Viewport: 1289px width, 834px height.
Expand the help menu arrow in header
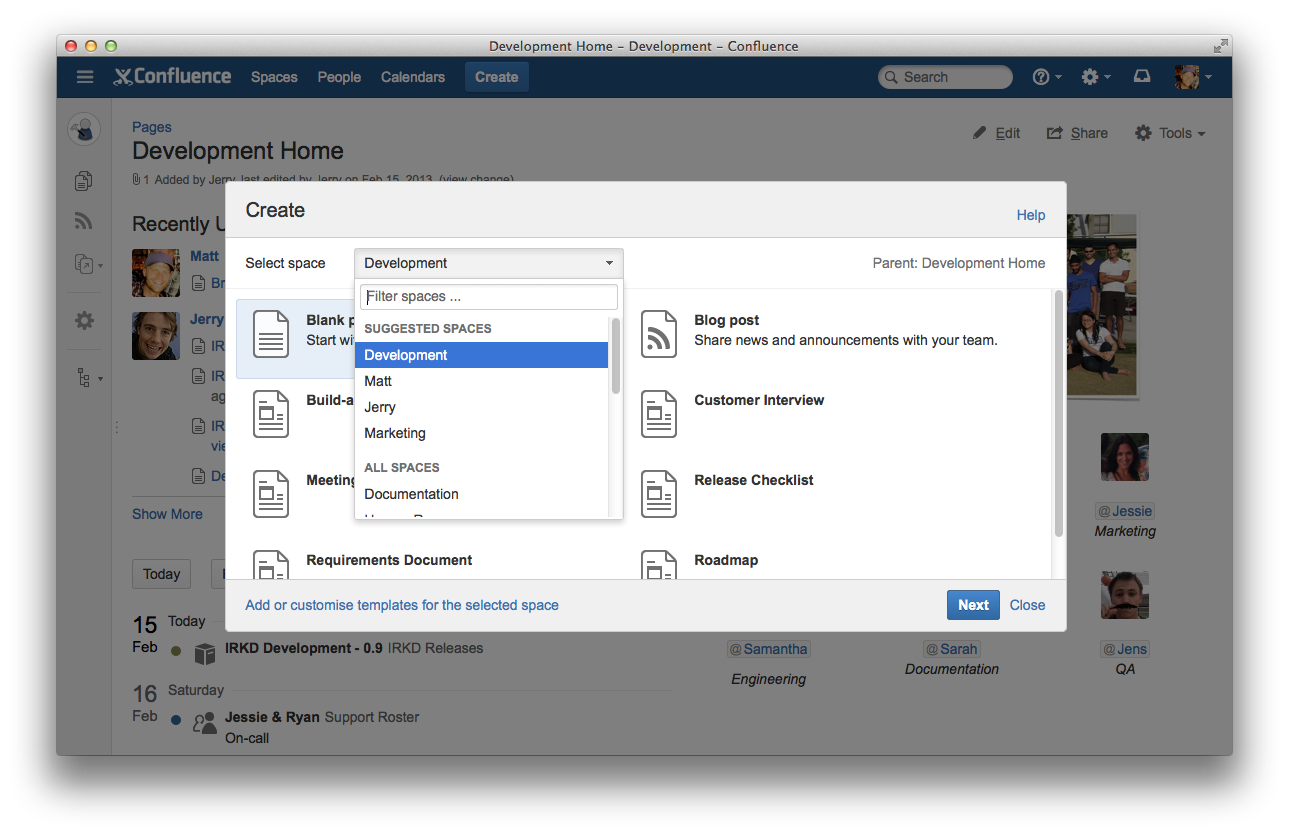tap(1059, 77)
